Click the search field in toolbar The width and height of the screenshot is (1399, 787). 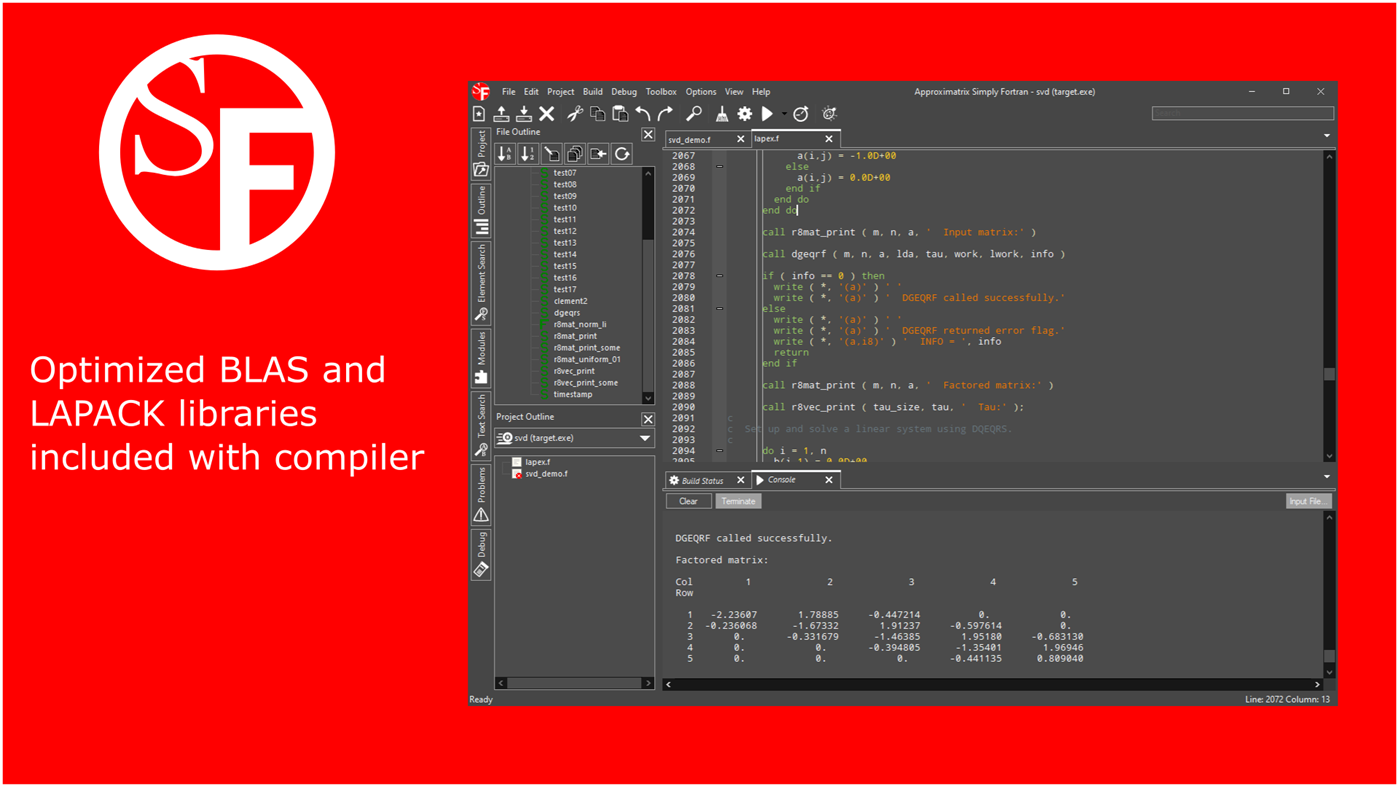click(1242, 113)
